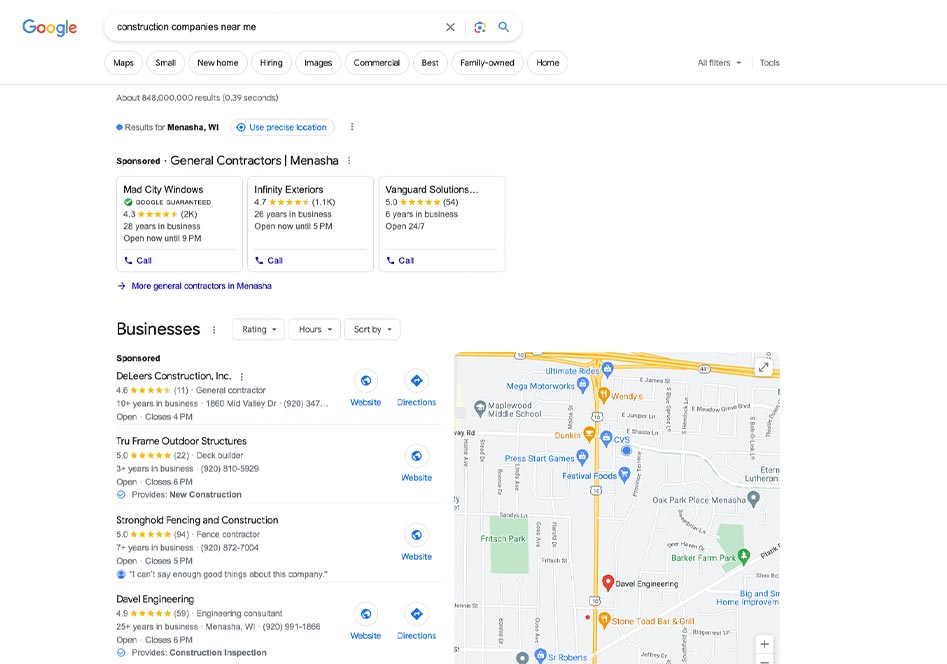This screenshot has height=664, width=947.
Task: Clear the search query with X icon
Action: 451,27
